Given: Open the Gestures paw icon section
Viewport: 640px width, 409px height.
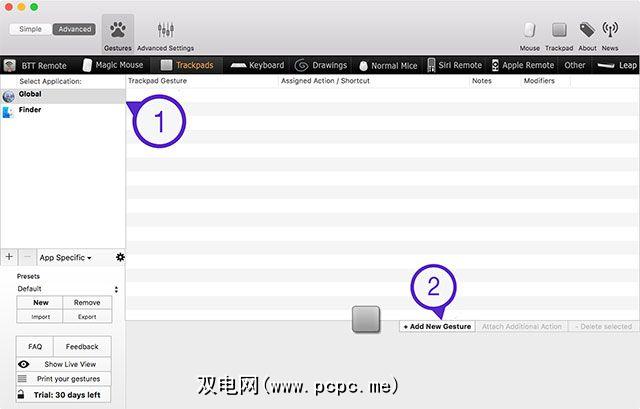Looking at the screenshot, I should 118,34.
